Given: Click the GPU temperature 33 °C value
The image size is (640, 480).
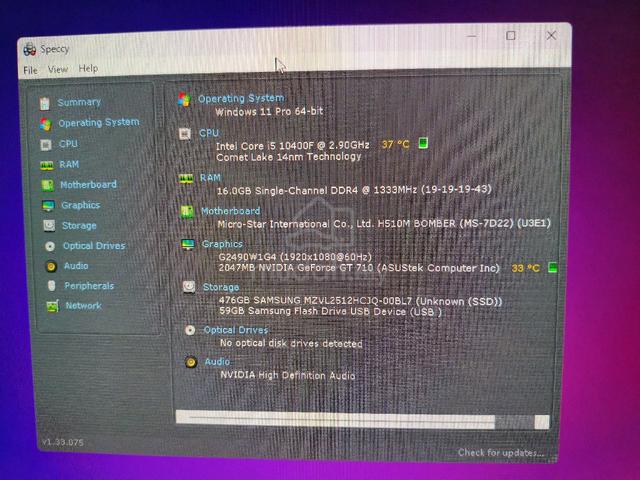Looking at the screenshot, I should point(526,268).
